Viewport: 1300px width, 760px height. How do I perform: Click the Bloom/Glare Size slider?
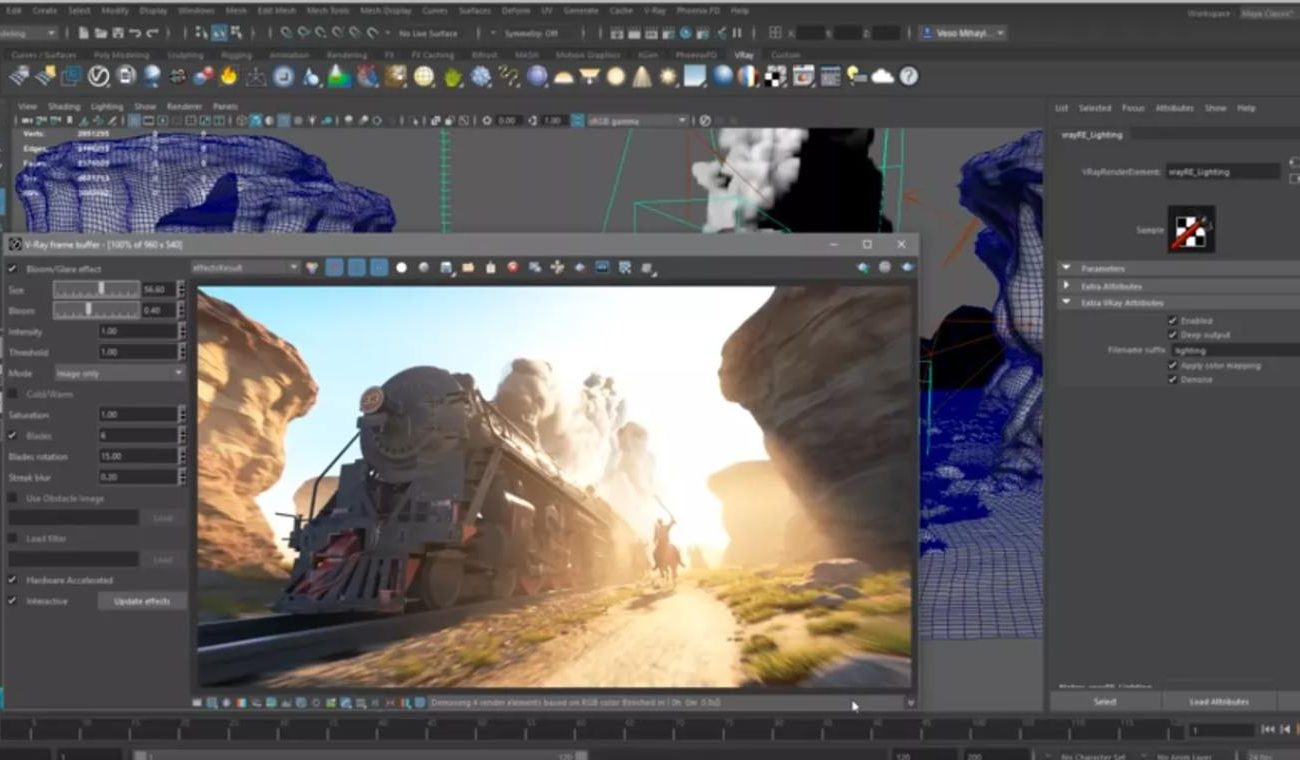(x=101, y=289)
